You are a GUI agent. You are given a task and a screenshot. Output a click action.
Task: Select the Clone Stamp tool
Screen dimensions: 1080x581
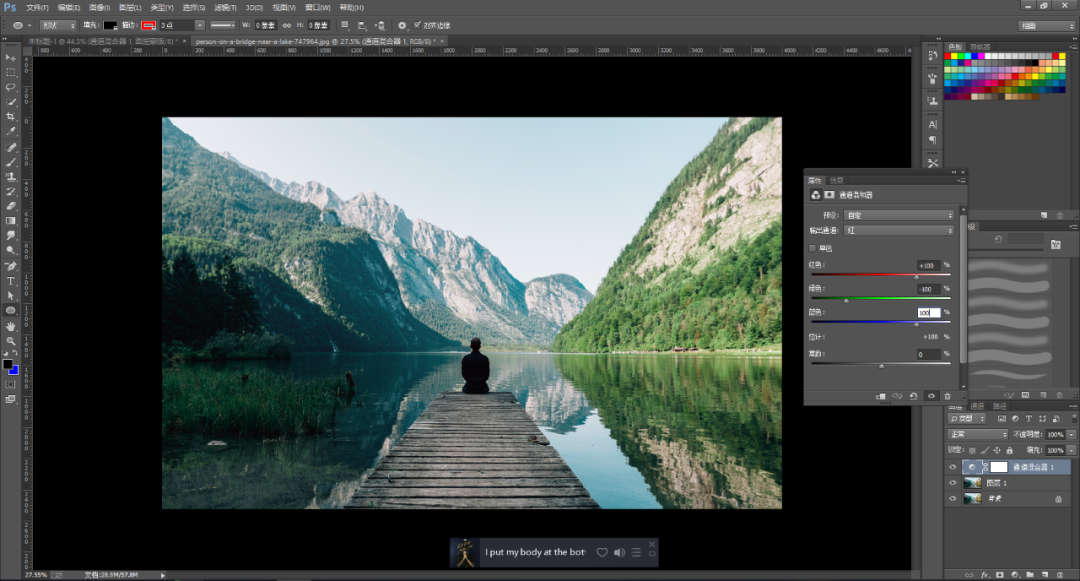[10, 177]
